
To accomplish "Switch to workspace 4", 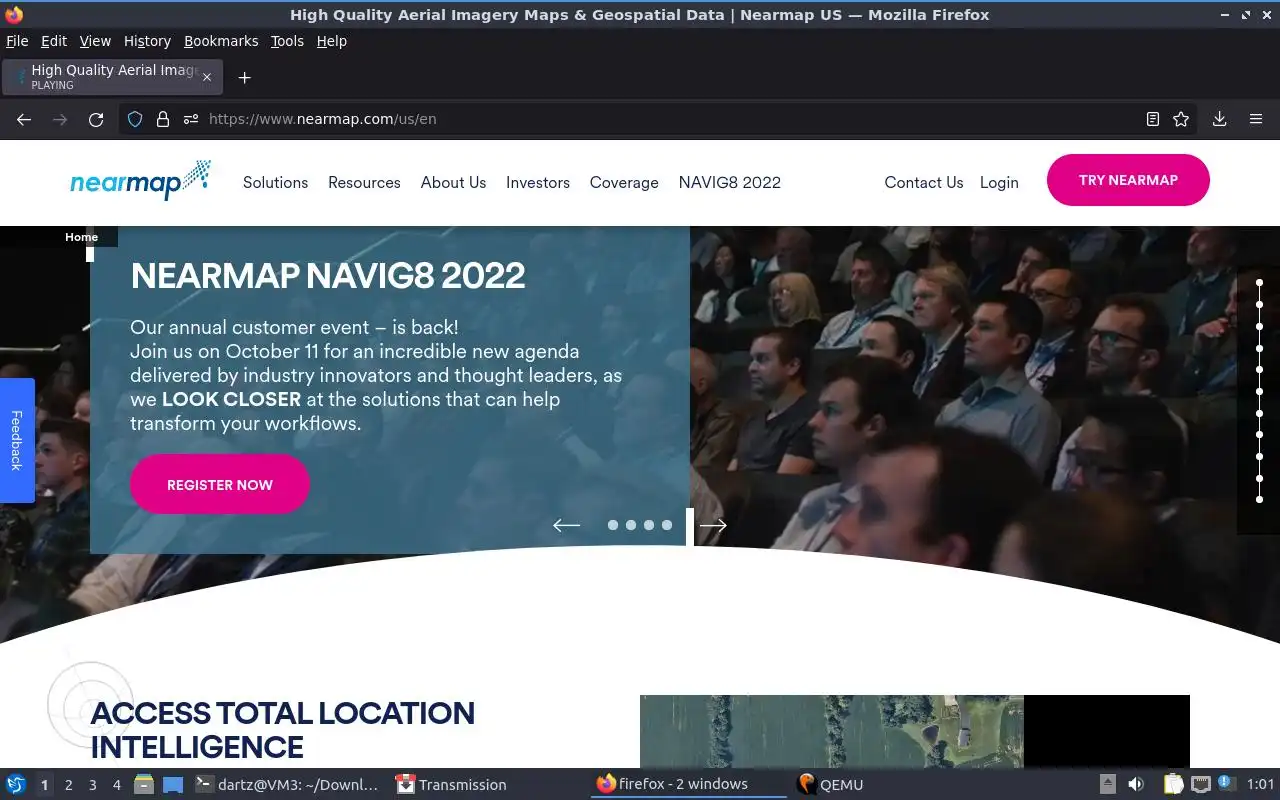I will [x=116, y=785].
